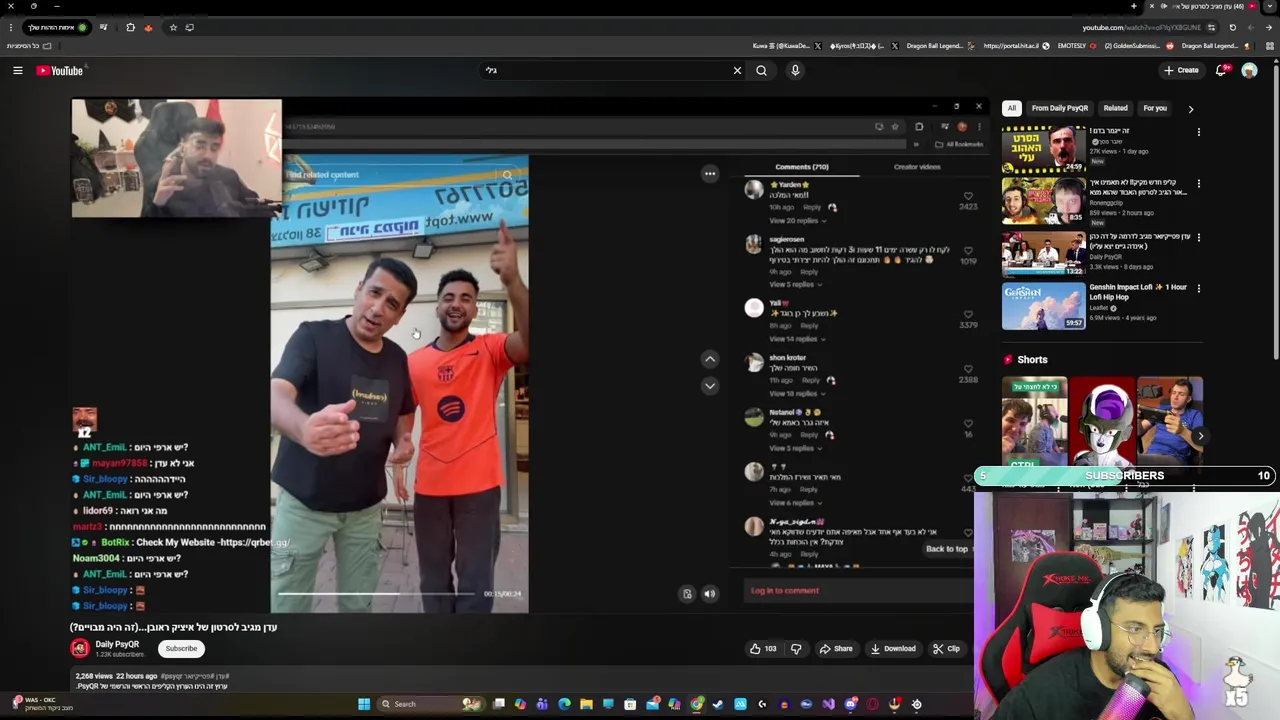Select the Related filter chip
Image resolution: width=1280 pixels, height=720 pixels.
click(1115, 108)
